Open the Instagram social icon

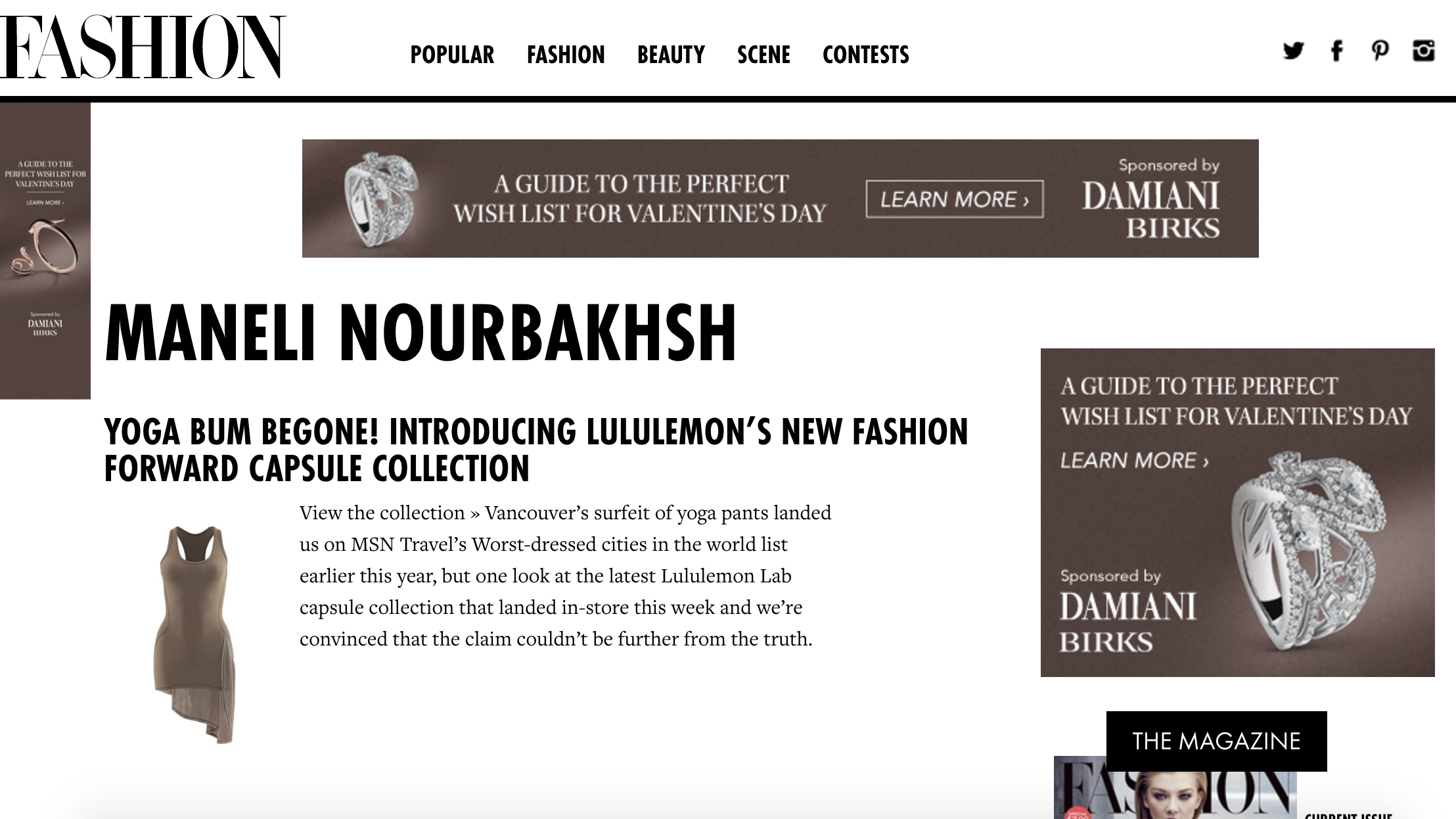point(1424,51)
